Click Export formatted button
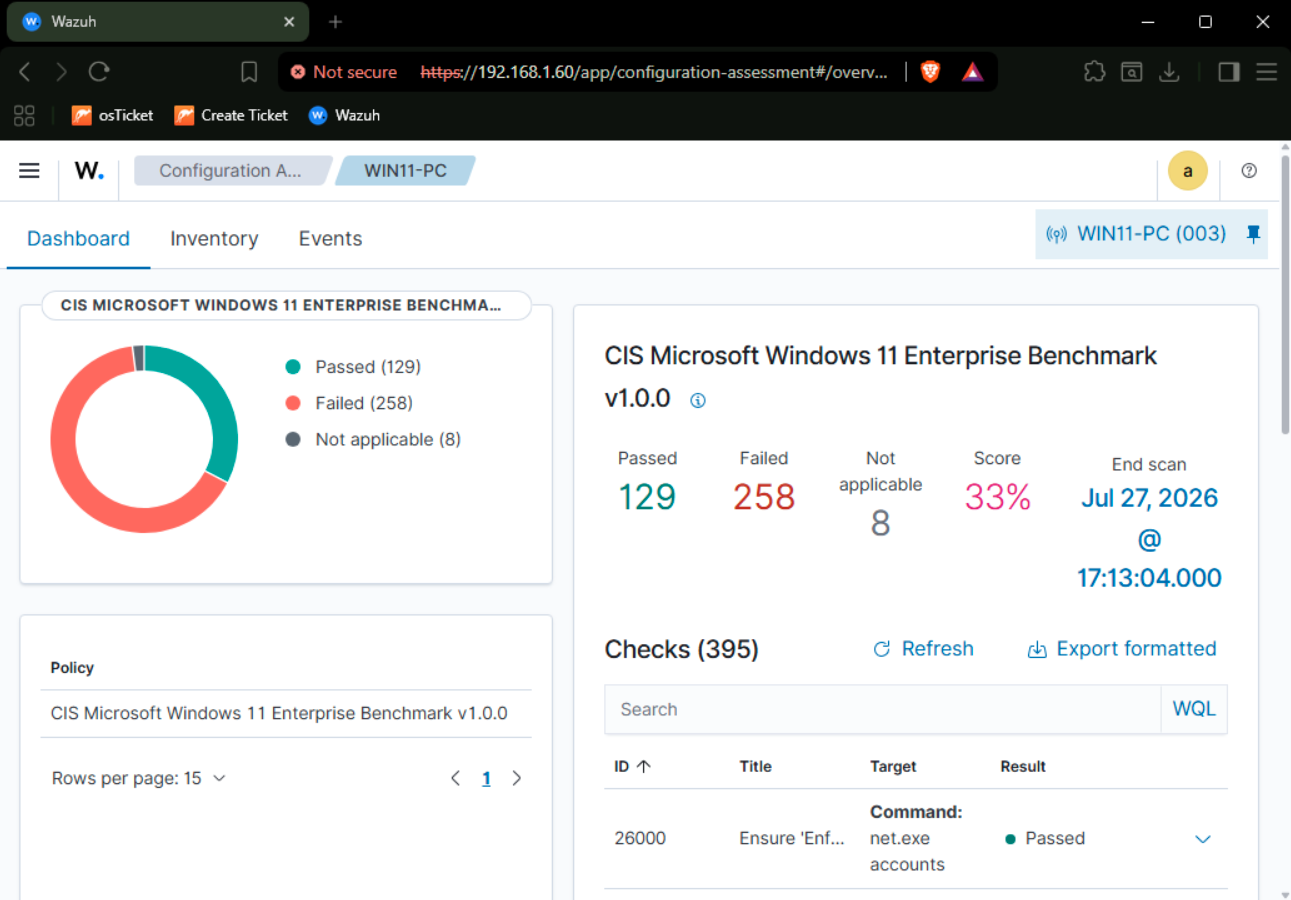The image size is (1291, 900). pyautogui.click(x=1122, y=649)
